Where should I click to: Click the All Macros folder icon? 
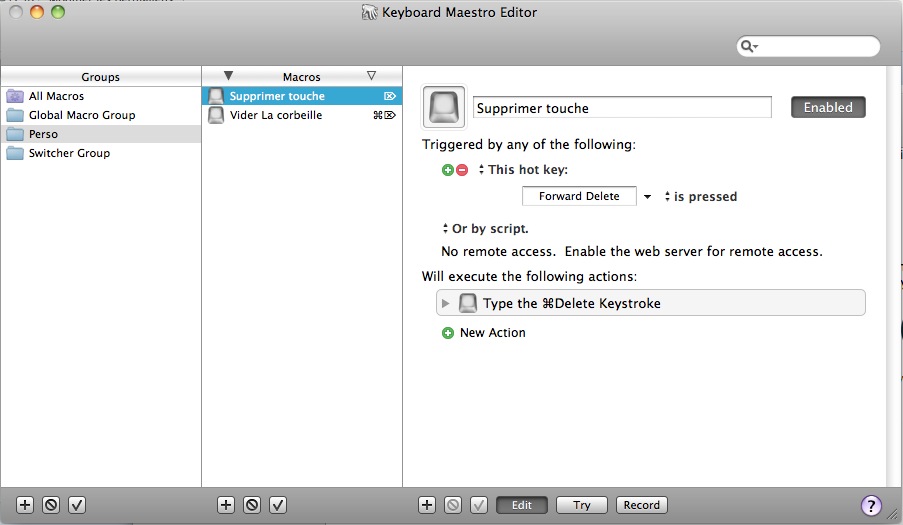click(15, 96)
